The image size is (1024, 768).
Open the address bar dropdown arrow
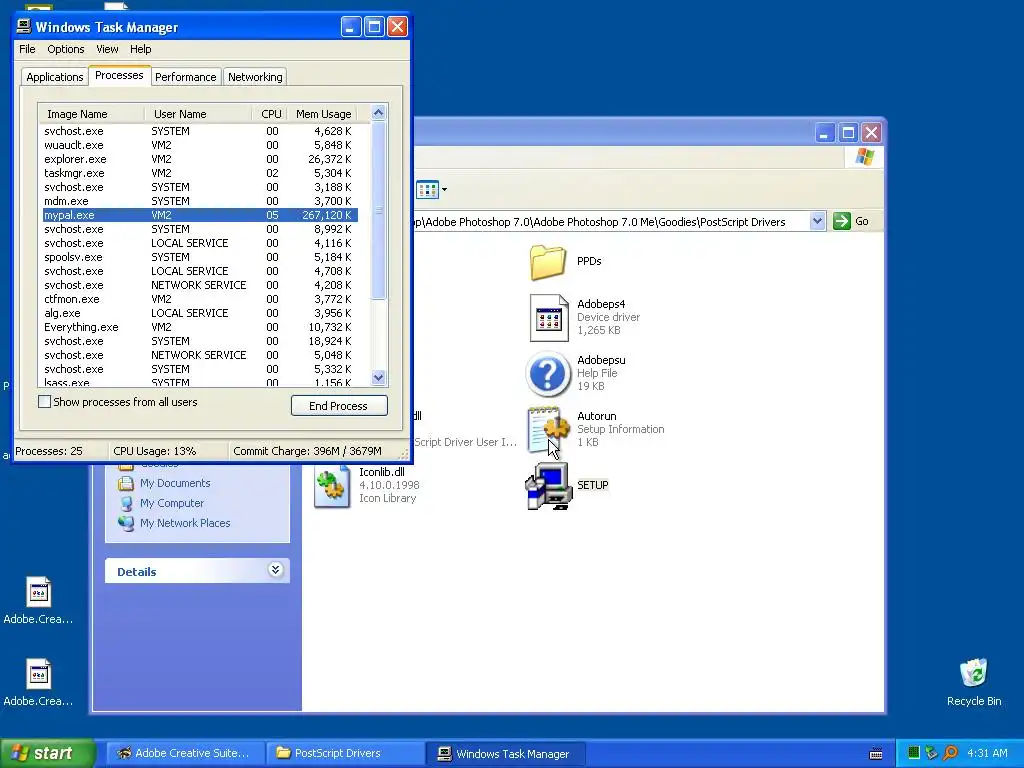click(817, 221)
